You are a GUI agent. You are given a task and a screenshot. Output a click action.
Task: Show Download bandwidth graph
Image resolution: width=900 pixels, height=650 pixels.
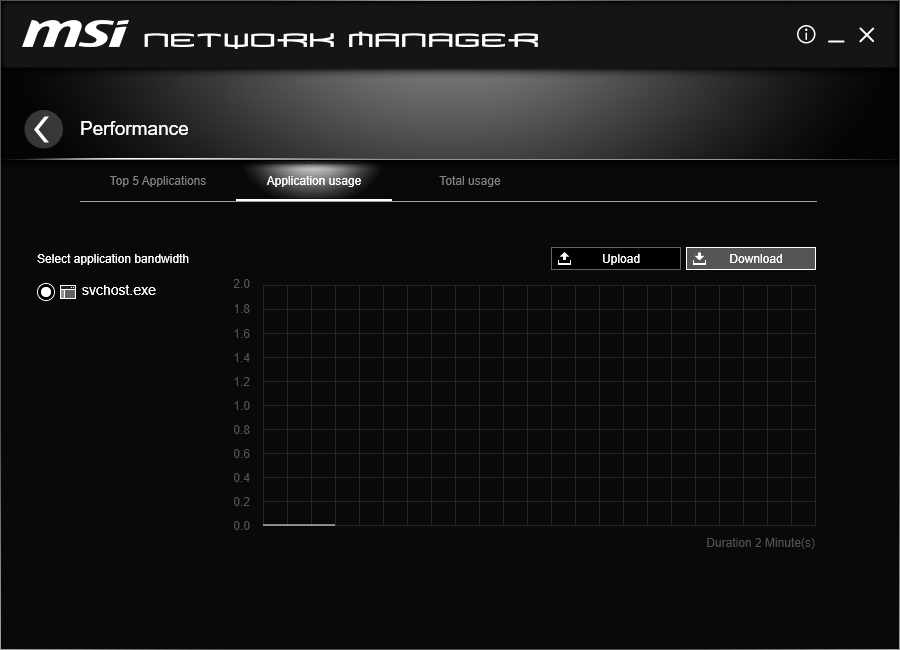[x=751, y=258]
